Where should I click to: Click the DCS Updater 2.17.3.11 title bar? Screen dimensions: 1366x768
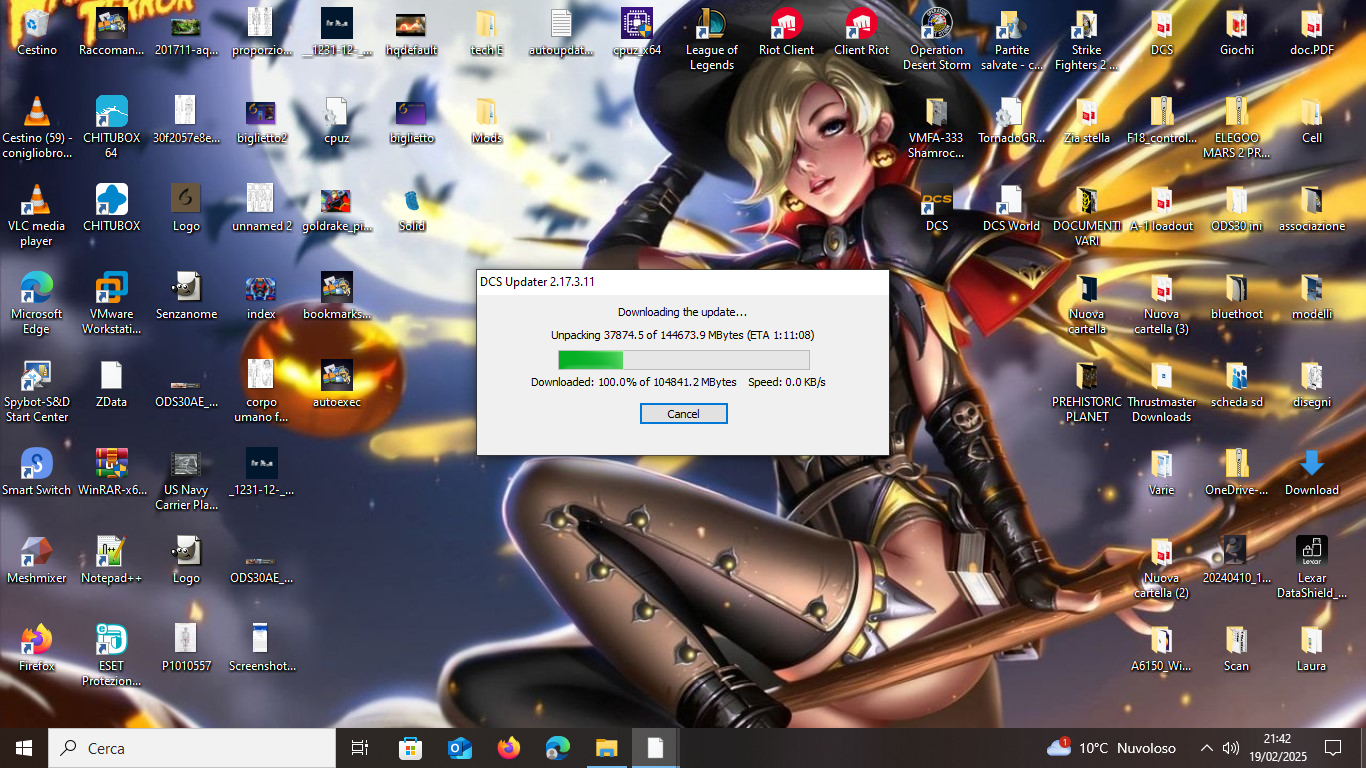pos(683,281)
